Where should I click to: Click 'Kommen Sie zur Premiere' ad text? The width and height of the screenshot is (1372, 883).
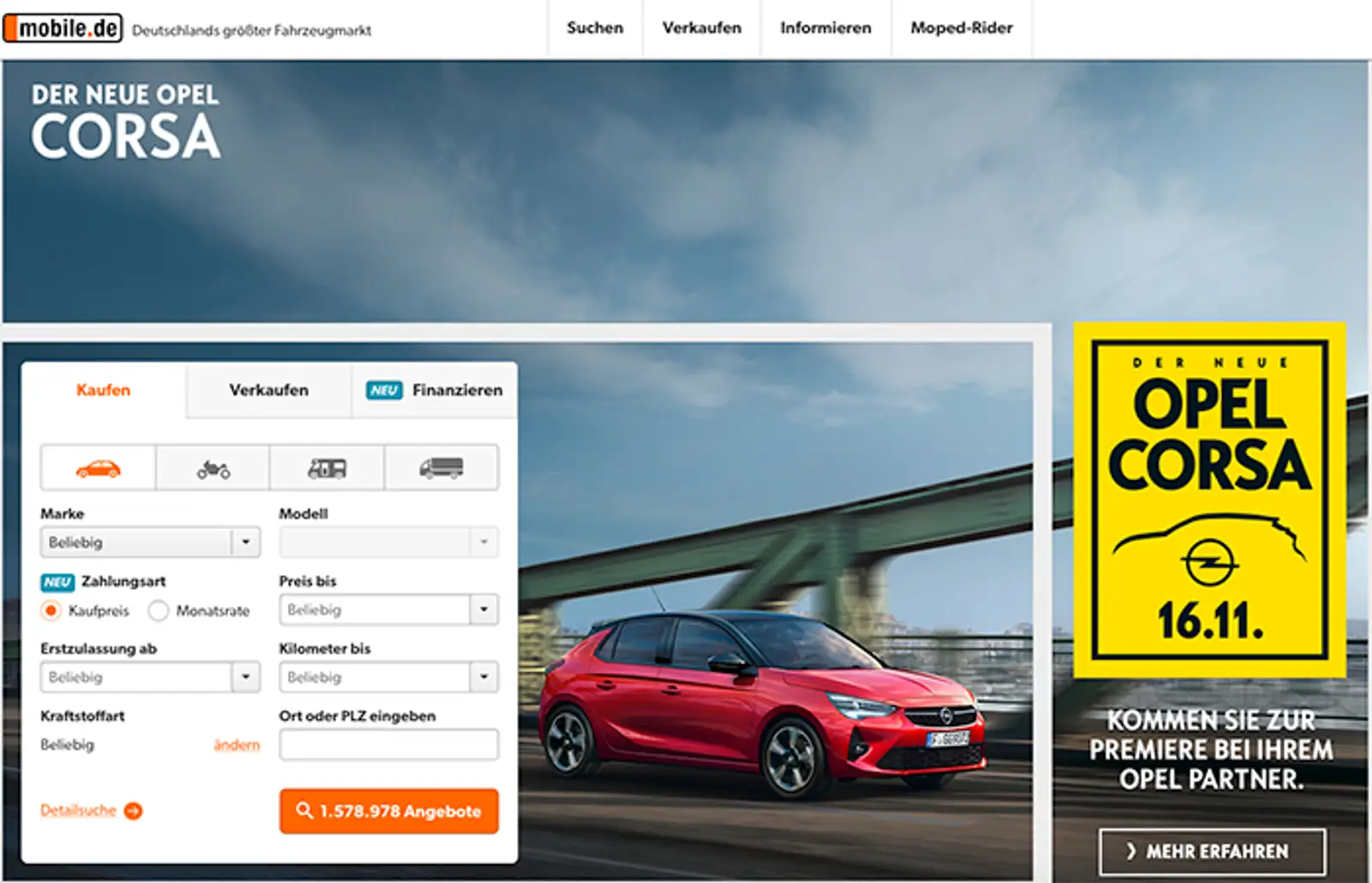coord(1211,749)
